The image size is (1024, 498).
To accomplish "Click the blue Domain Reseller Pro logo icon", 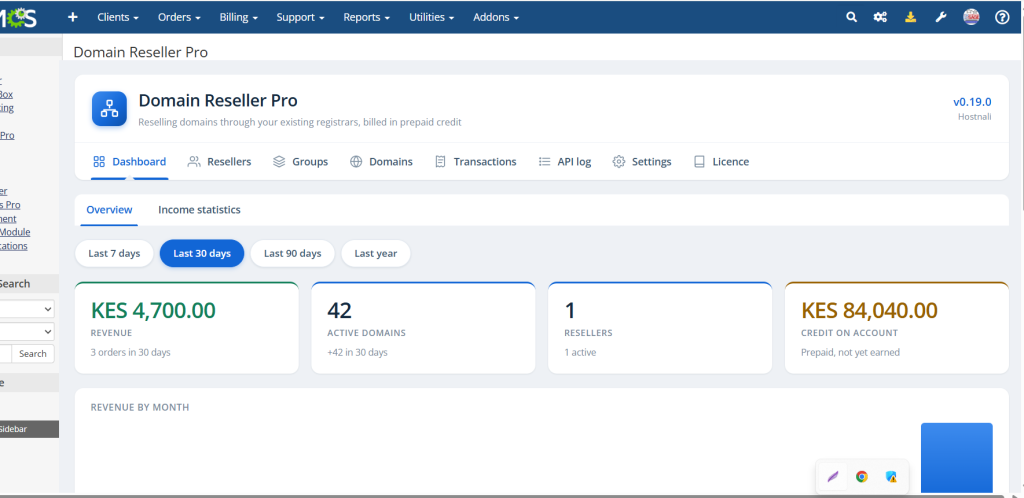I will coord(109,108).
